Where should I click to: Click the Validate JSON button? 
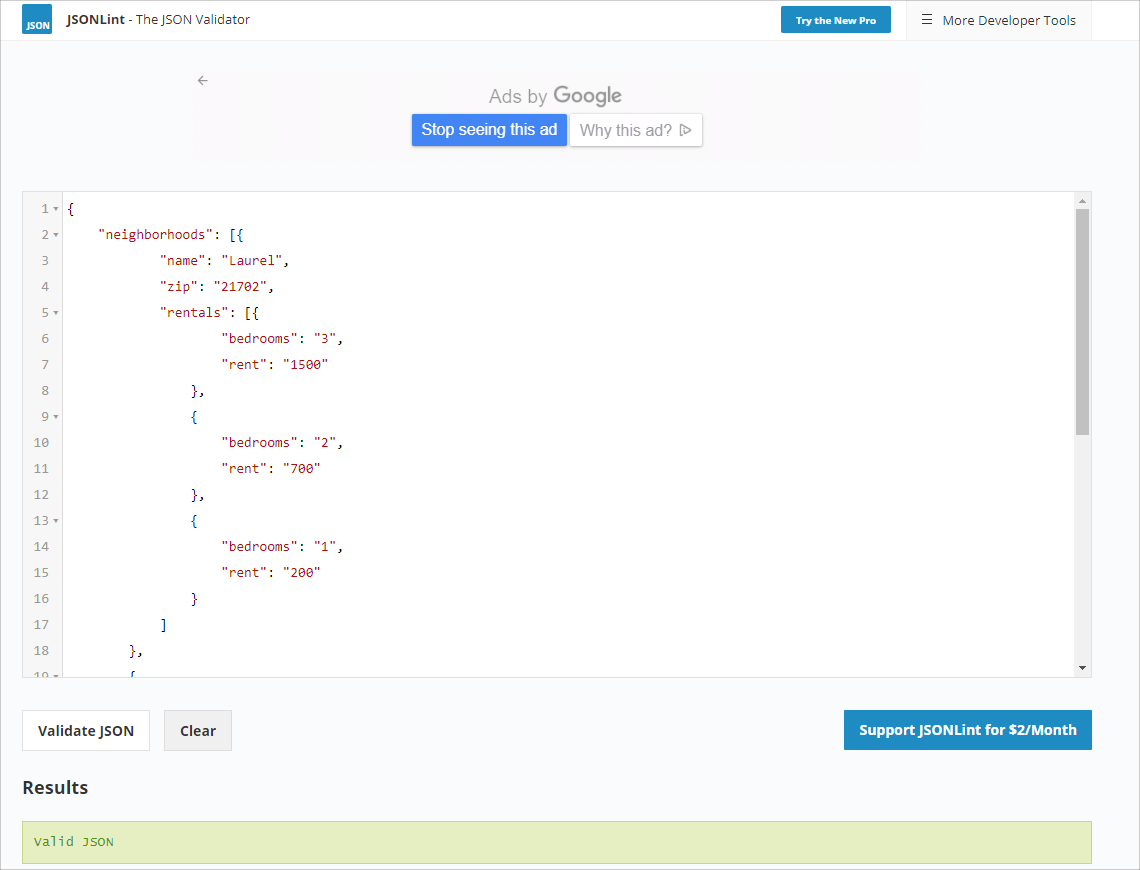click(86, 730)
